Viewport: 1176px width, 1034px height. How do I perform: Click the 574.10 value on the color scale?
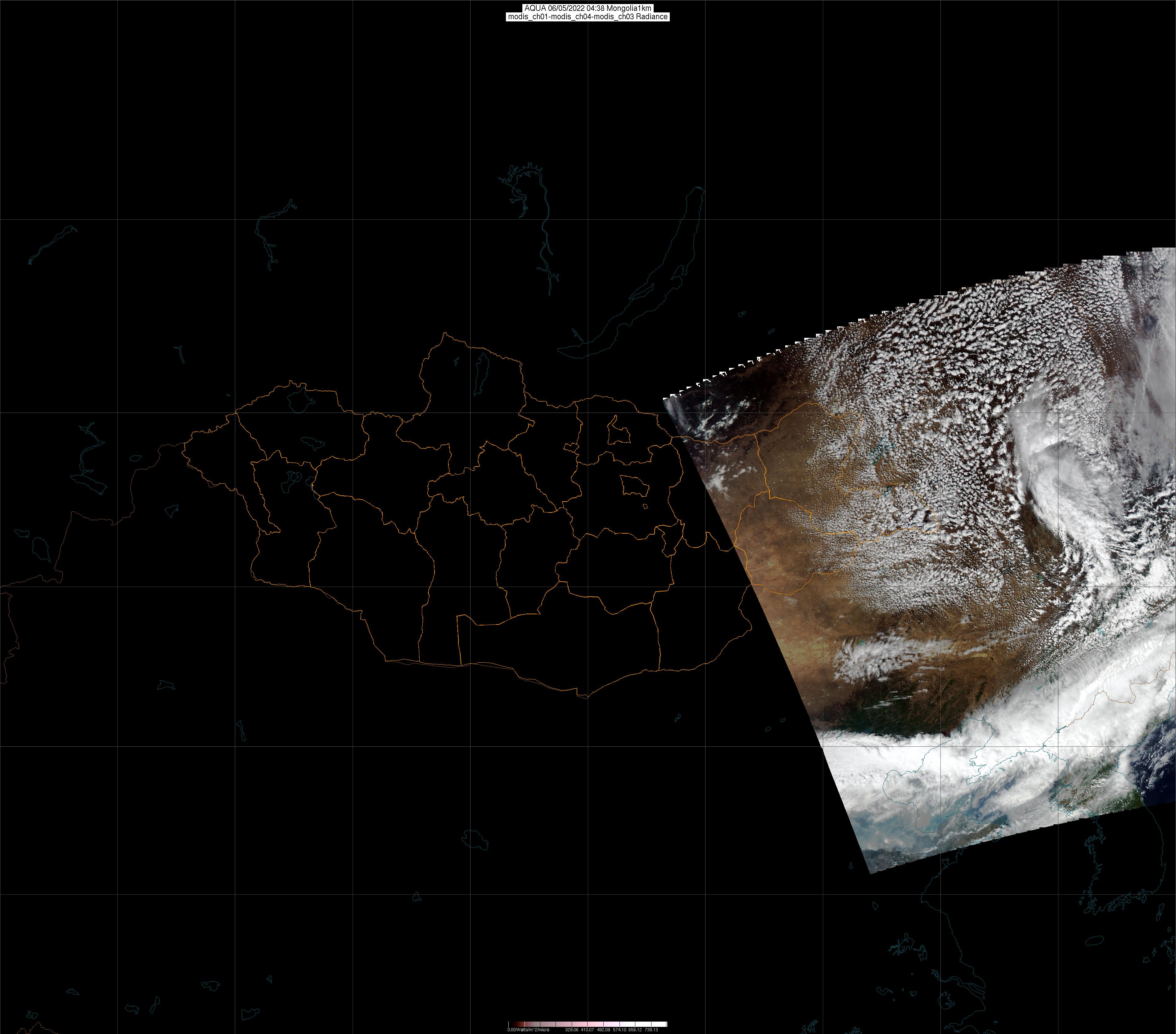tap(620, 1029)
